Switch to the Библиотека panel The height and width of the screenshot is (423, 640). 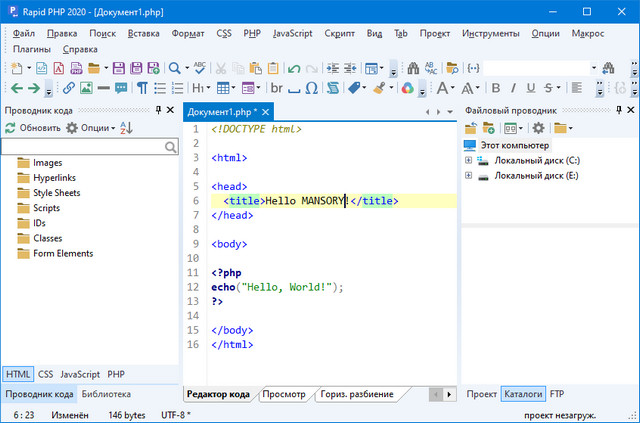[x=106, y=394]
